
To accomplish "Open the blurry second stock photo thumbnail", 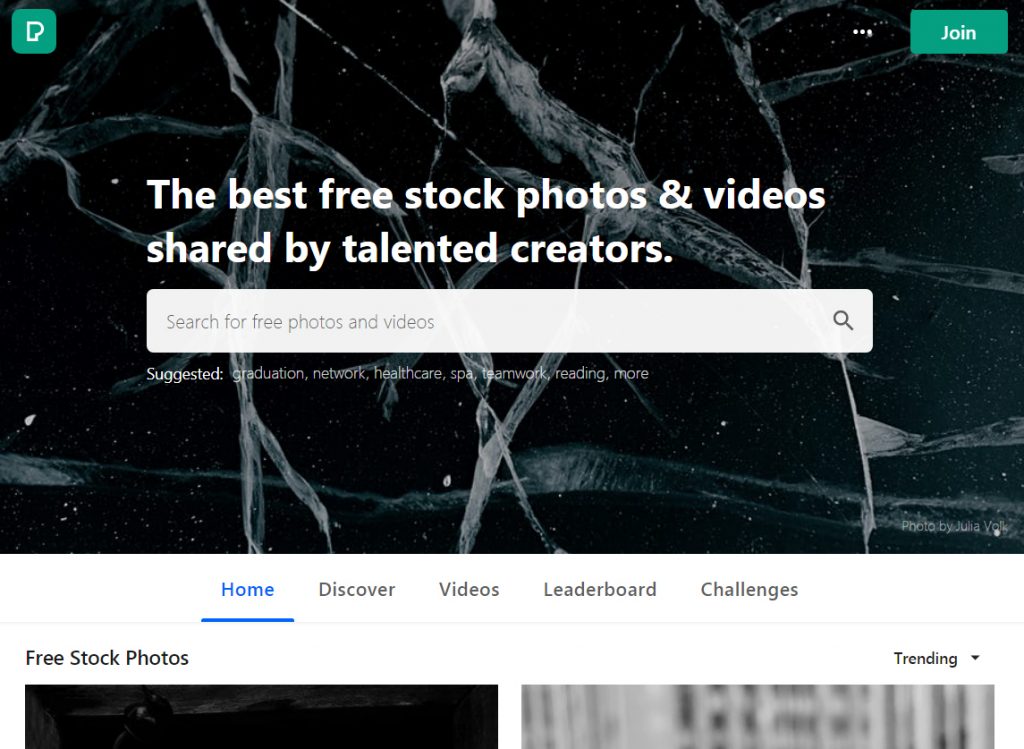I will tap(758, 716).
